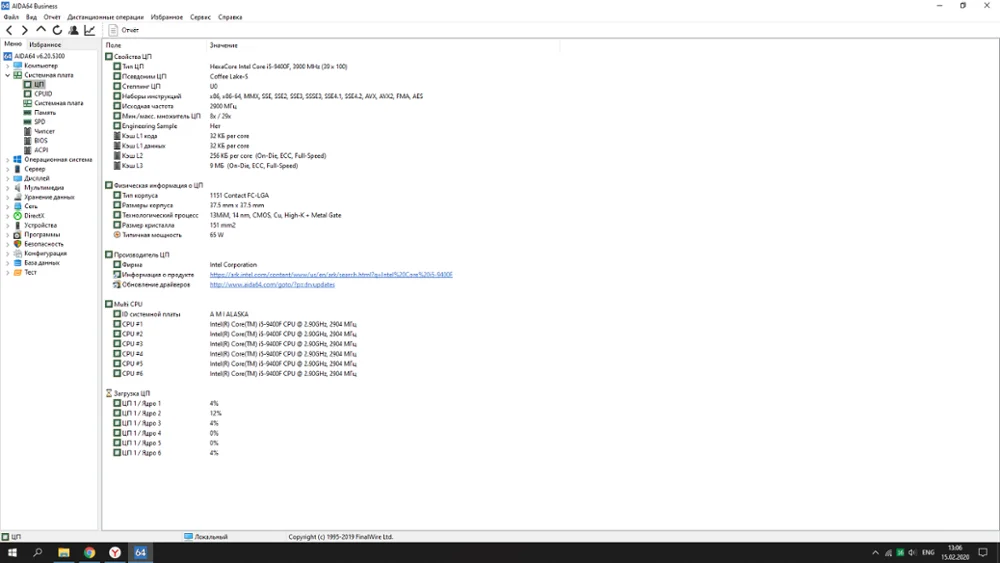Open the Избранное menu in the menu bar
1000x563 pixels.
tap(166, 17)
